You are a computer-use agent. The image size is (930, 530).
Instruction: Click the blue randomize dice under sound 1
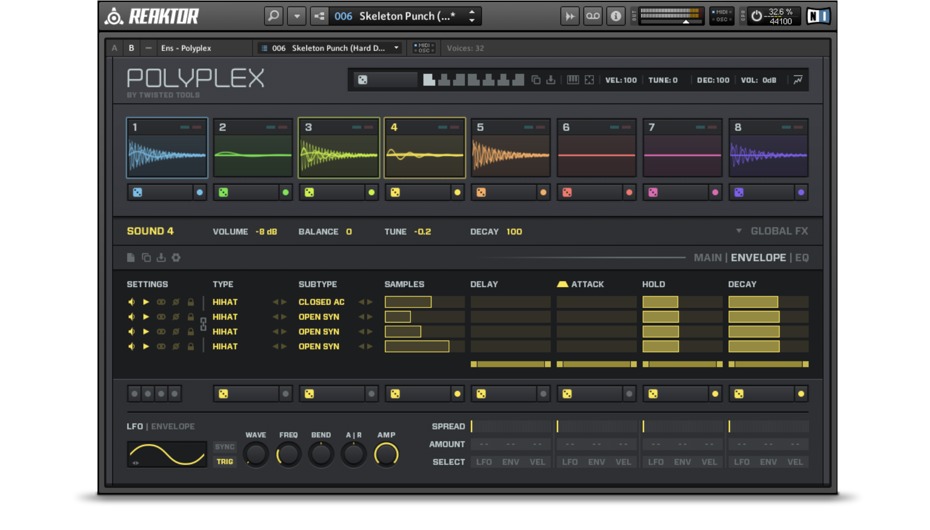[138, 192]
